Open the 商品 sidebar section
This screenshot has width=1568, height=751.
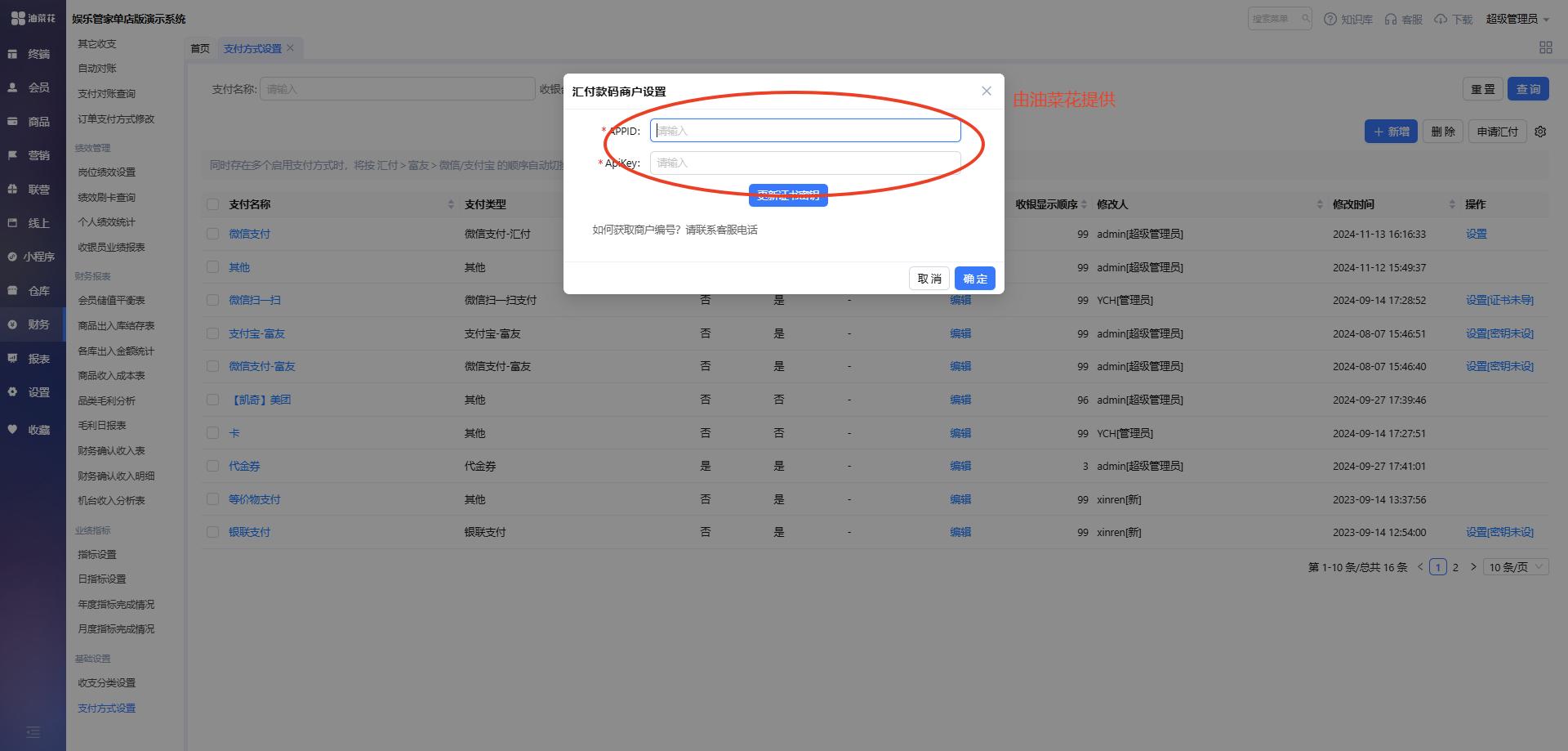point(33,122)
